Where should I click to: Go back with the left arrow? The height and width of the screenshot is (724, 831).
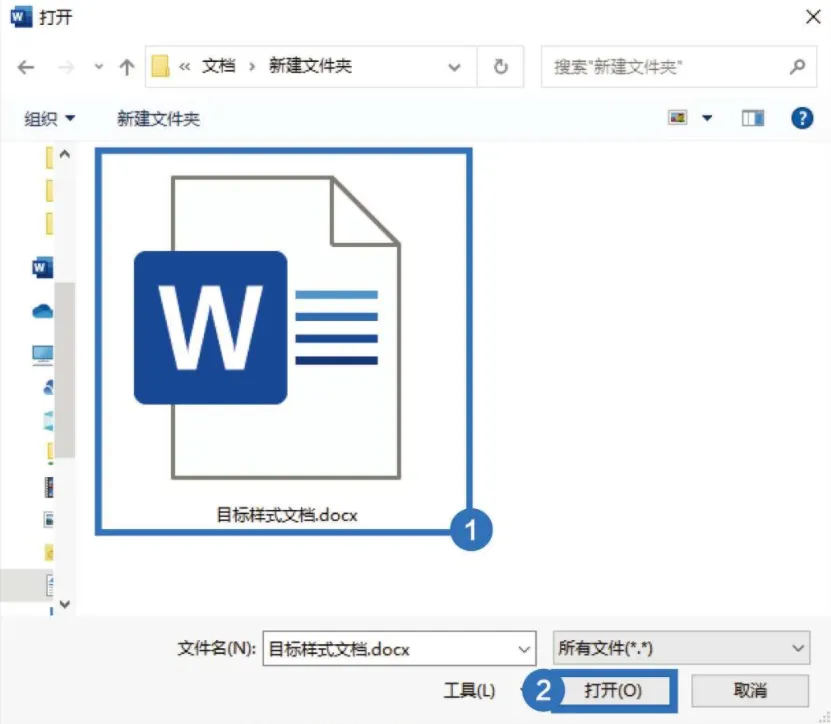(x=25, y=67)
